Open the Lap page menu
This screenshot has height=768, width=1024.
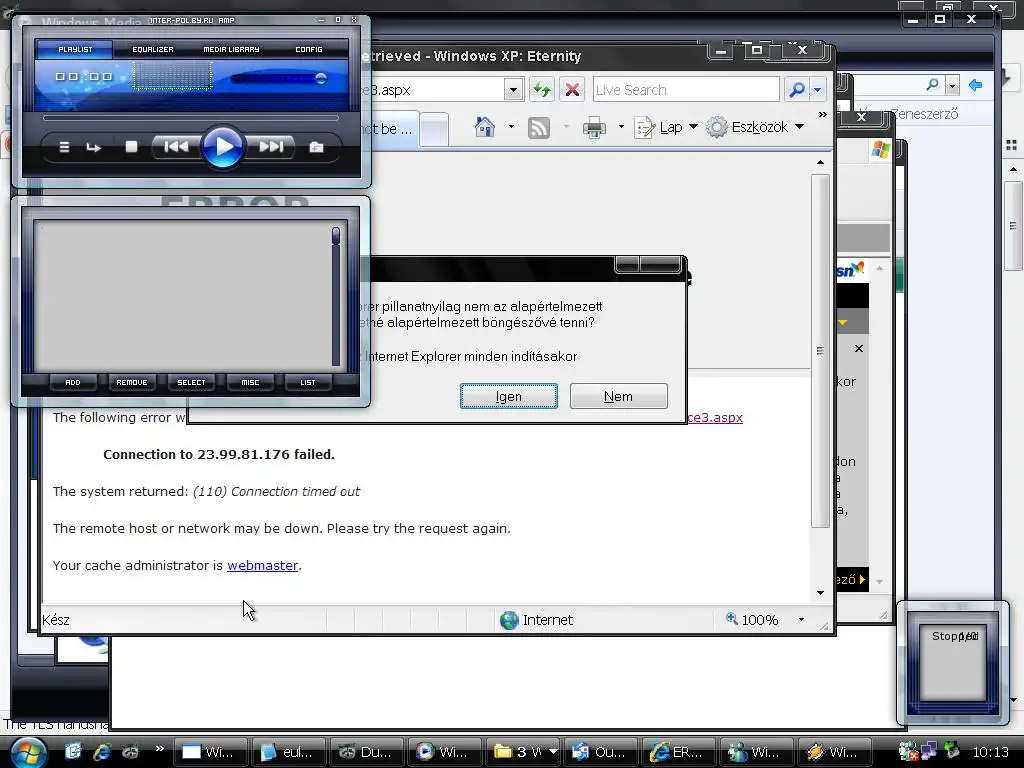point(666,127)
